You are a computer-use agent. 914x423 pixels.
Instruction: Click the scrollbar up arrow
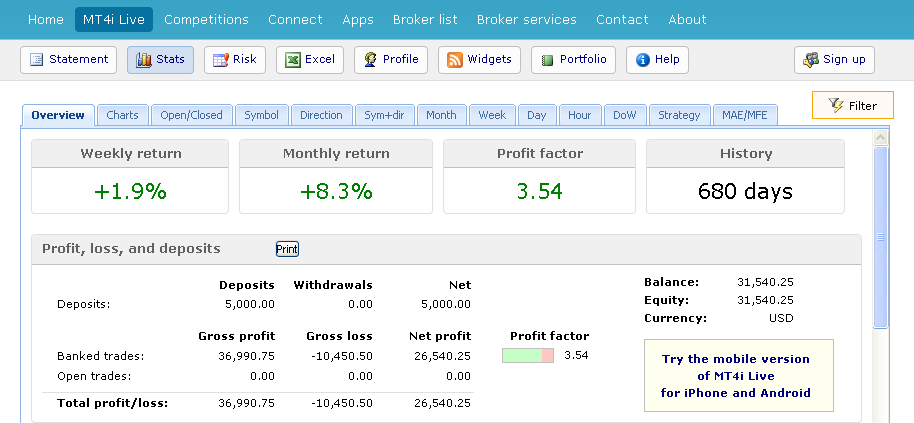[x=880, y=138]
